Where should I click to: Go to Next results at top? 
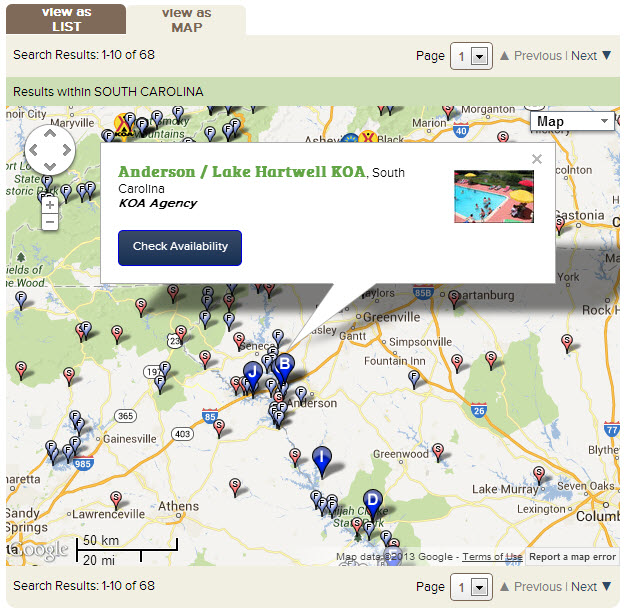pos(591,56)
